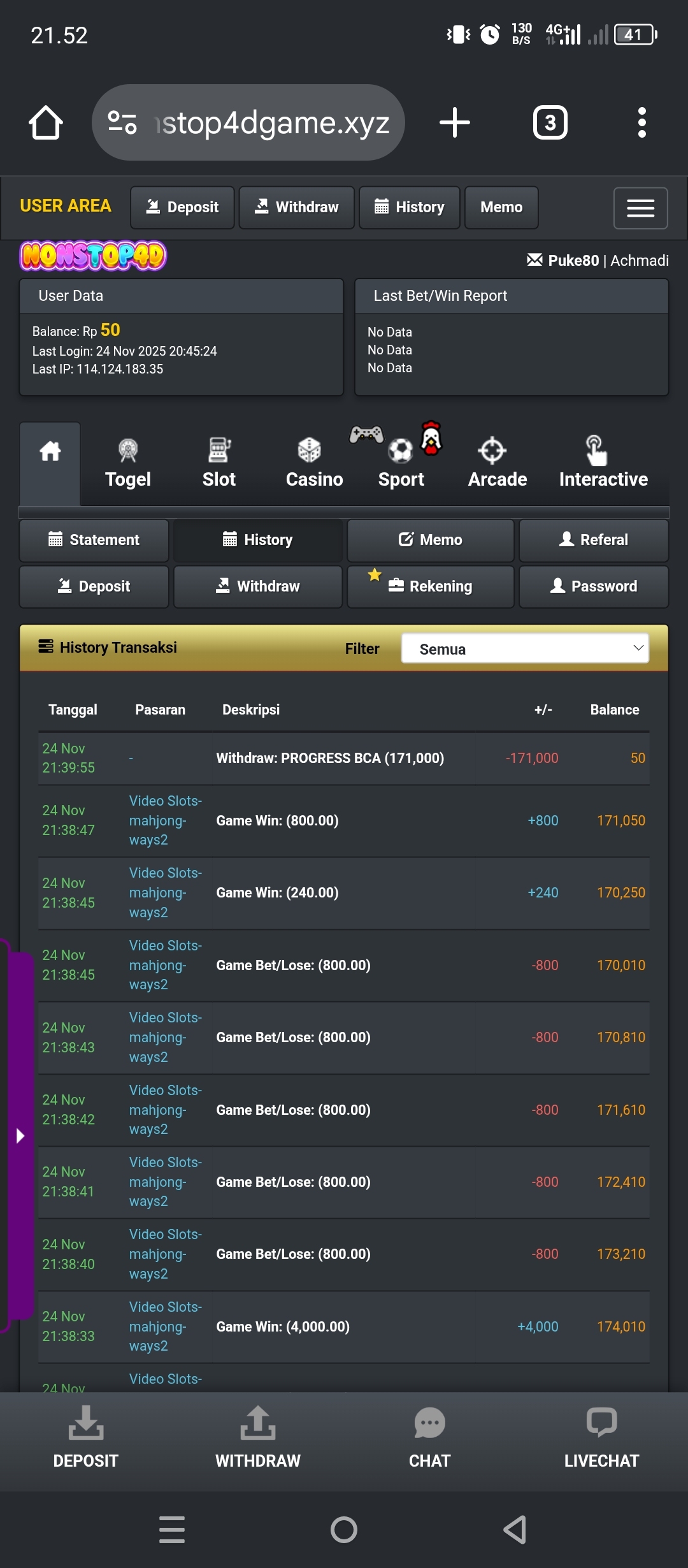Open the Referal page
The image size is (688, 1568).
pos(594,540)
